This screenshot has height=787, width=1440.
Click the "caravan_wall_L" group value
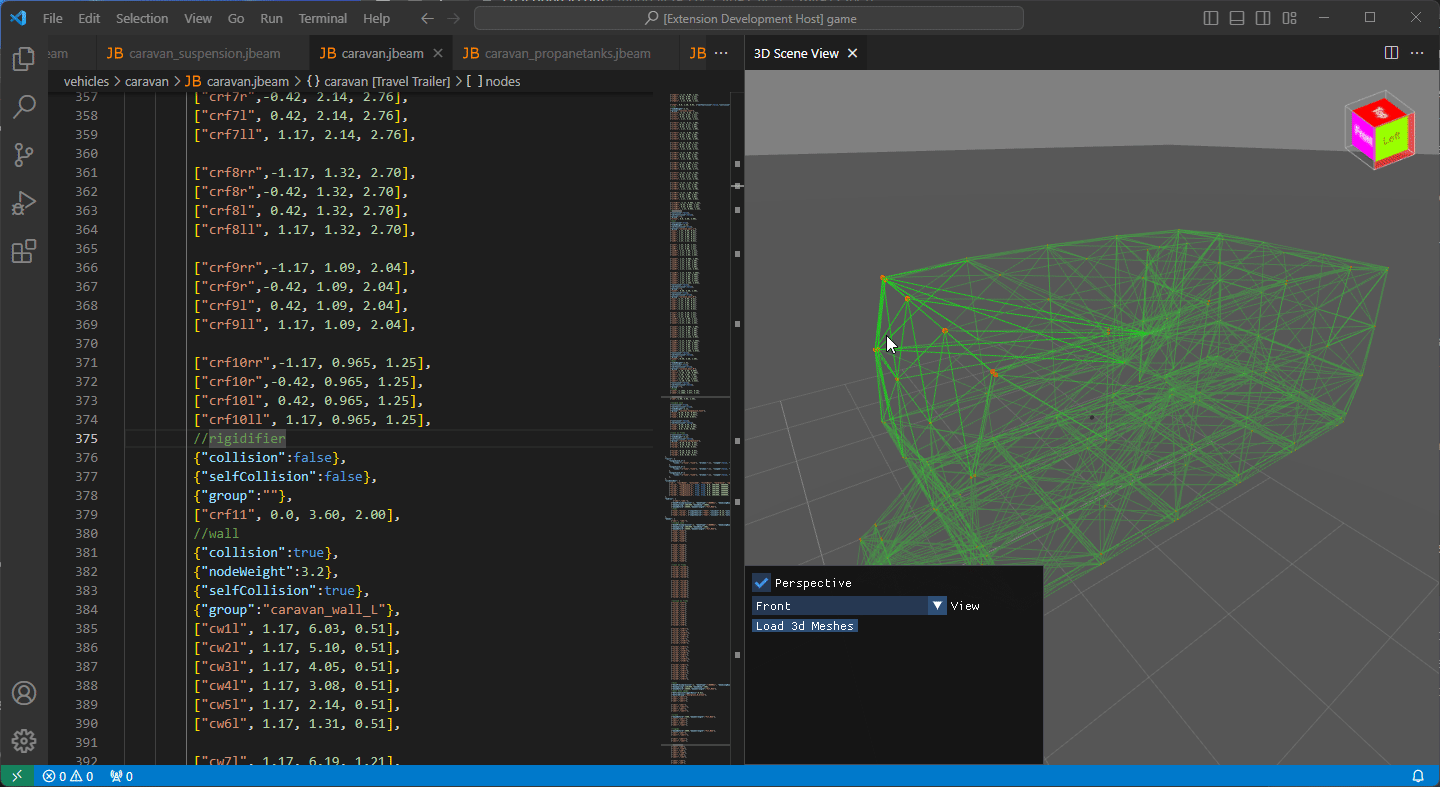(325, 609)
